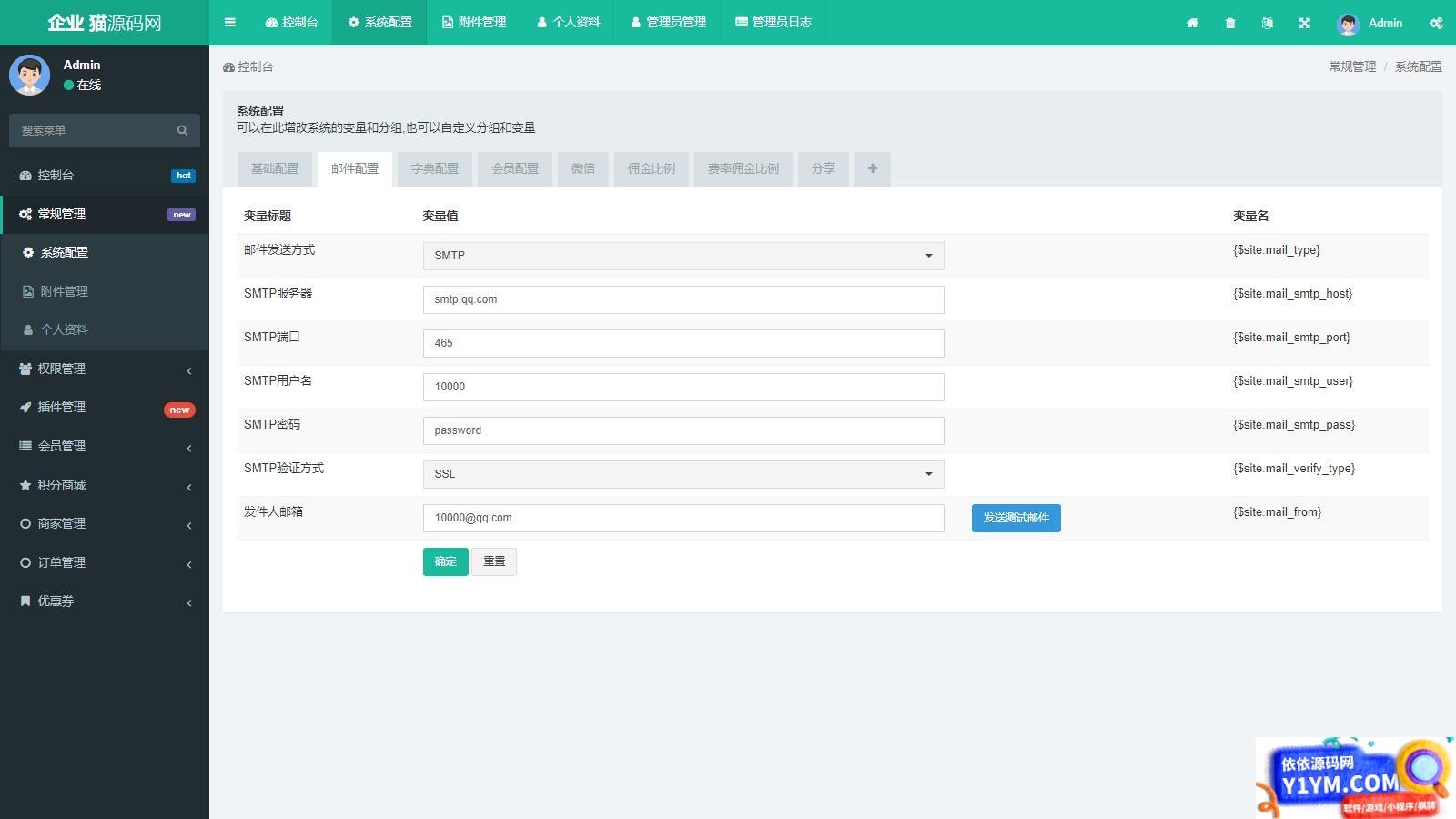Toggle fullscreen icon in top bar
The image size is (1456, 819).
pos(1304,23)
